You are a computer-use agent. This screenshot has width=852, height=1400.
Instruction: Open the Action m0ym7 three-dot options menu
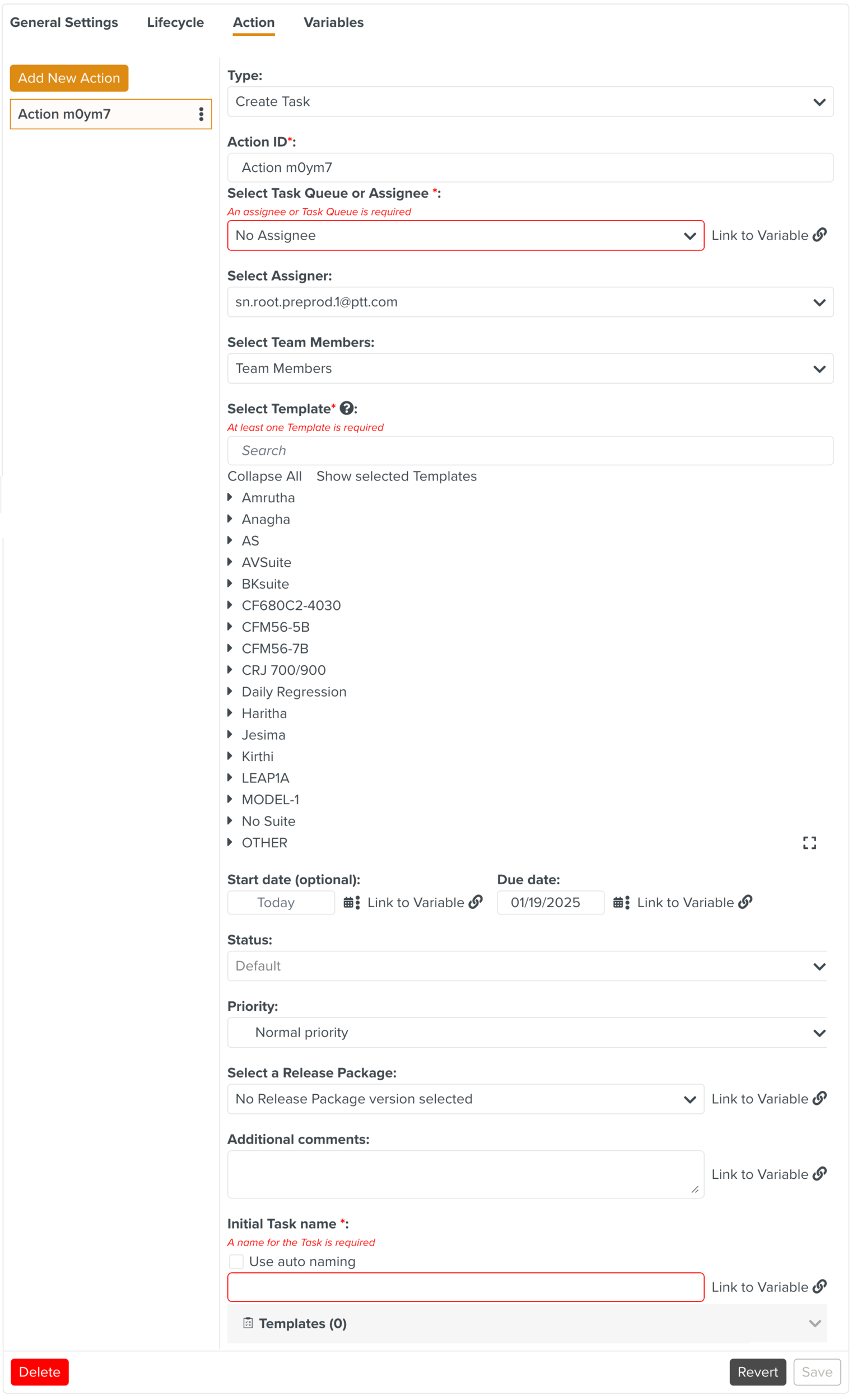point(201,114)
